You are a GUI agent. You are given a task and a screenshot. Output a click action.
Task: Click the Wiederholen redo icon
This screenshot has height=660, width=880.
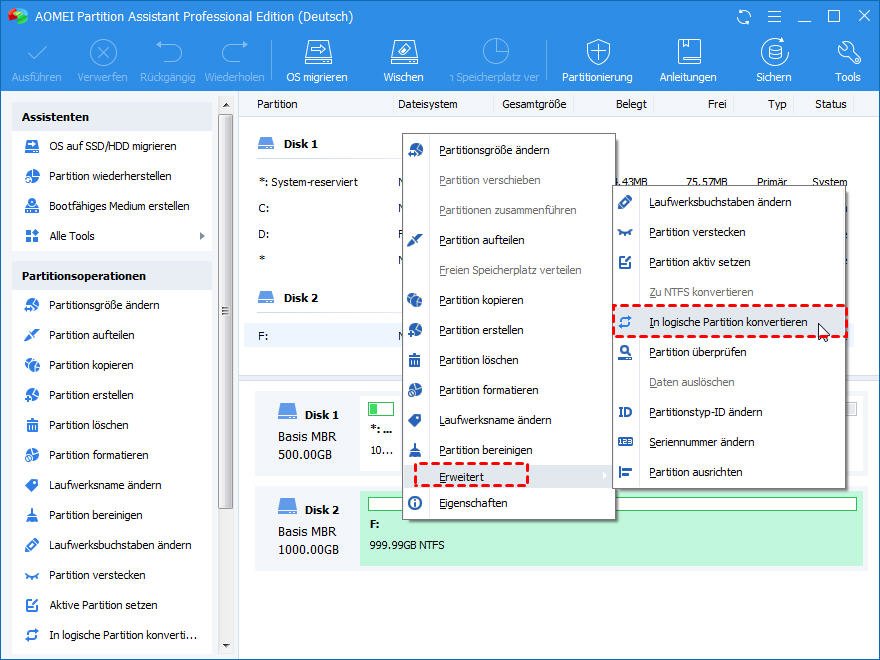click(234, 53)
